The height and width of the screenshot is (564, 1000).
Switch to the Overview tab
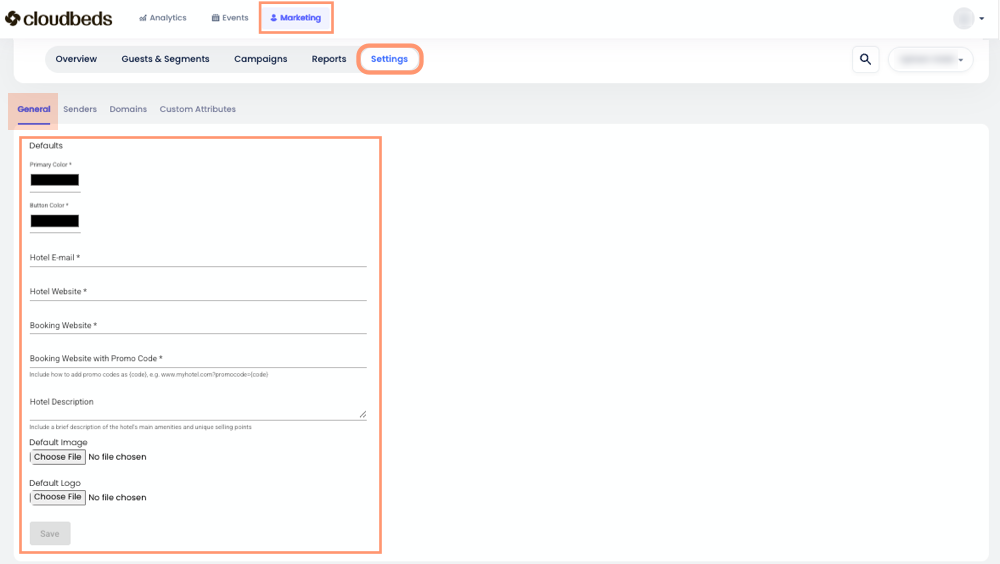point(76,59)
